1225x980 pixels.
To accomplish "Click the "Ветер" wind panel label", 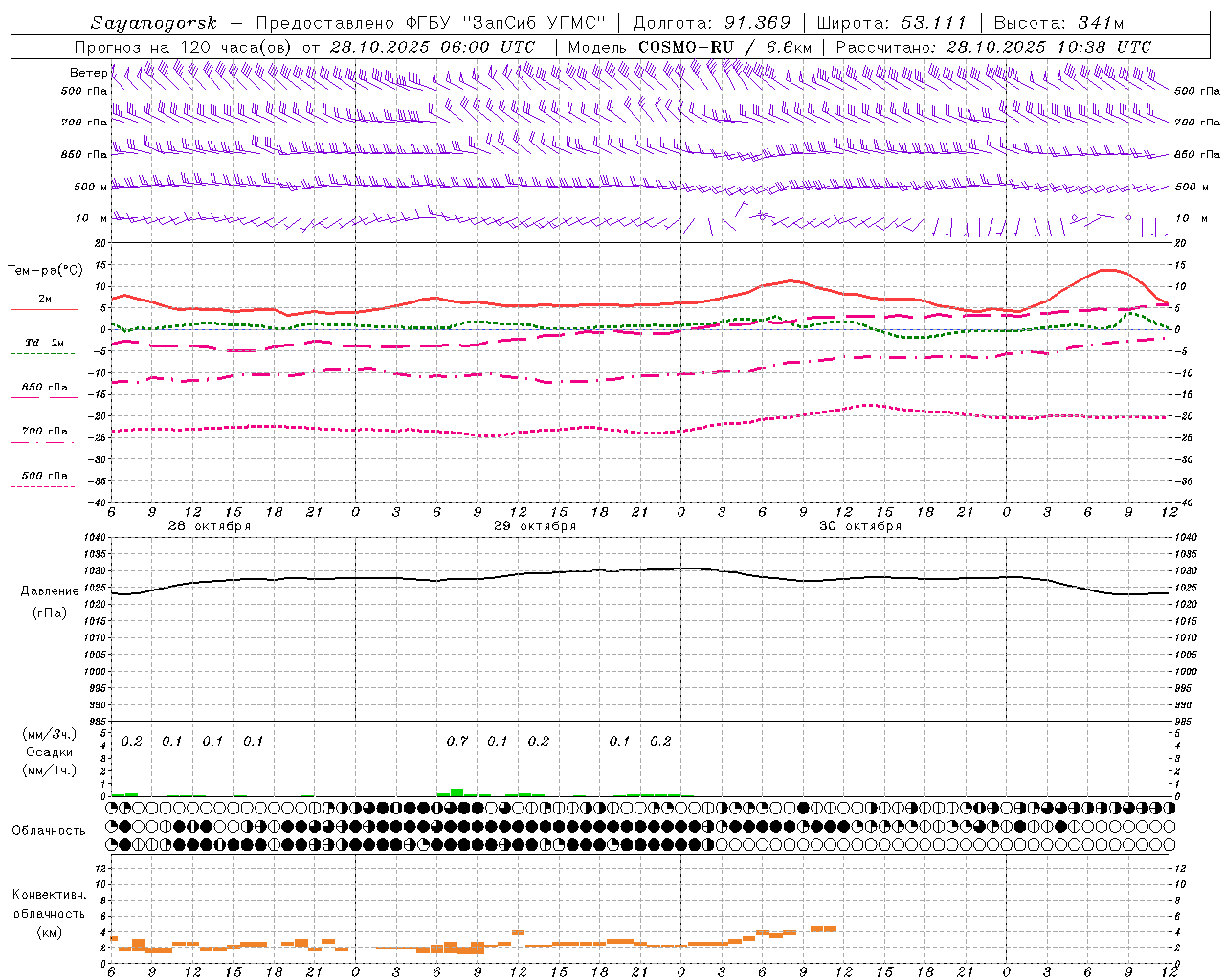I will 88,73.
